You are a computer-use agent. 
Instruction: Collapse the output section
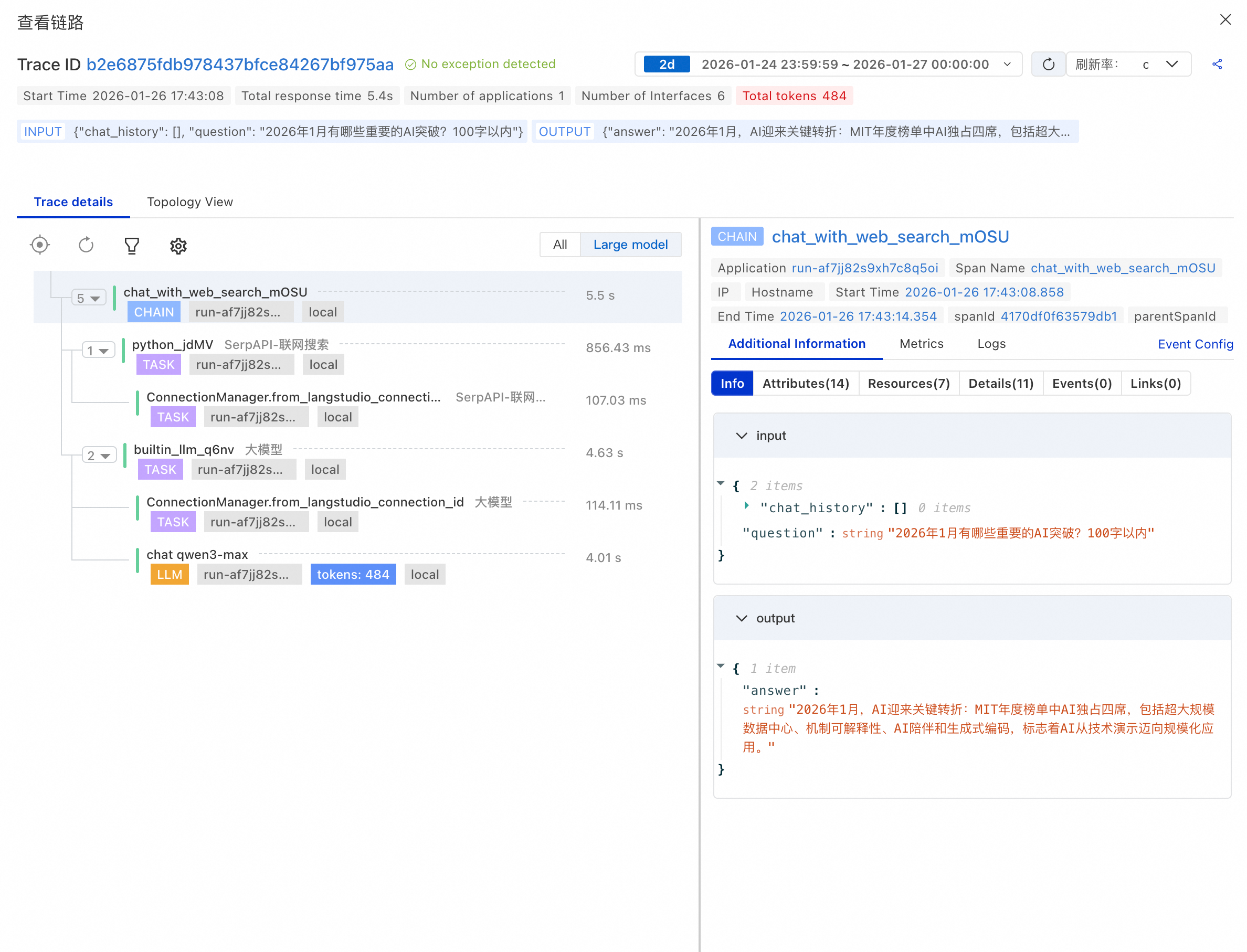click(x=741, y=618)
